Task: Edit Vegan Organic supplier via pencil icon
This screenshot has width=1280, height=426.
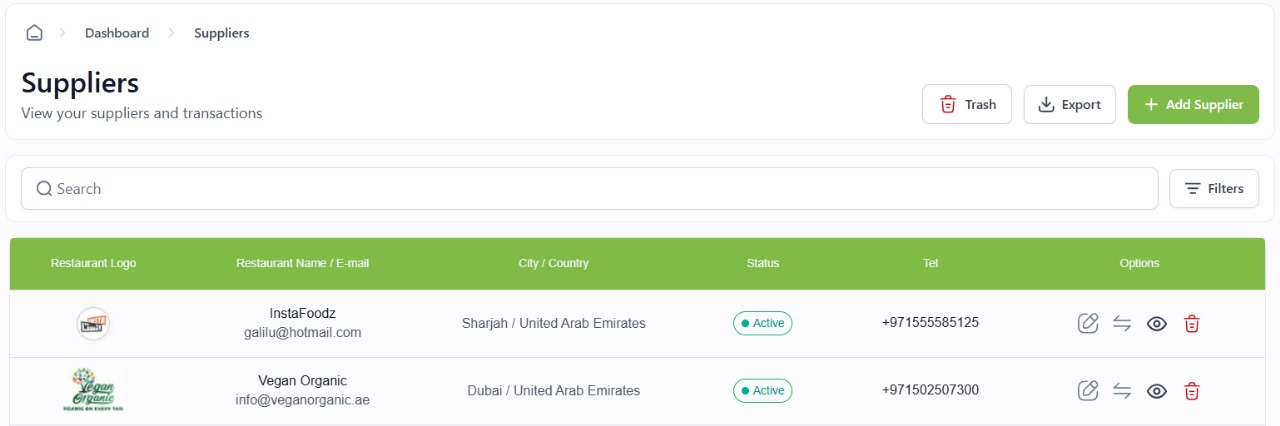Action: point(1088,391)
